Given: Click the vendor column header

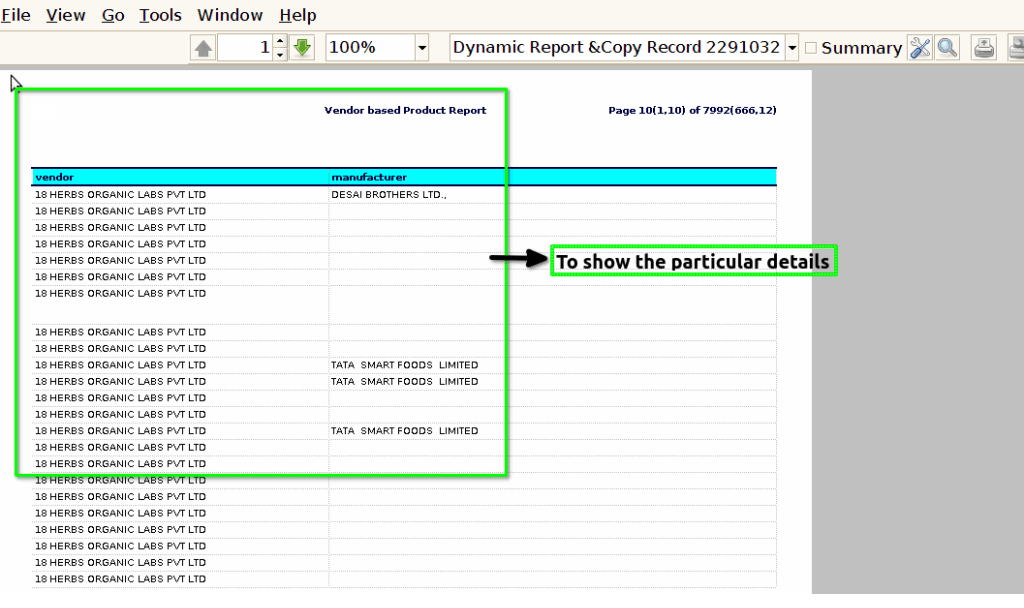Looking at the screenshot, I should 180,177.
